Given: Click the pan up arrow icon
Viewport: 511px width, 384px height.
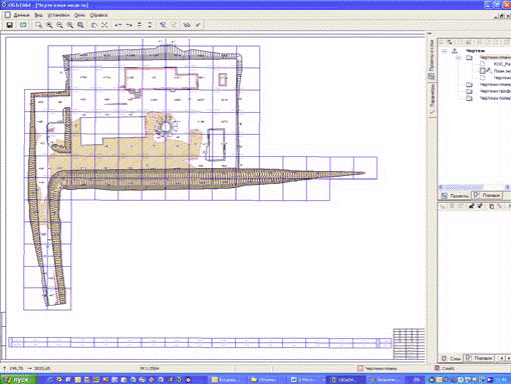Looking at the screenshot, I should point(139,25).
